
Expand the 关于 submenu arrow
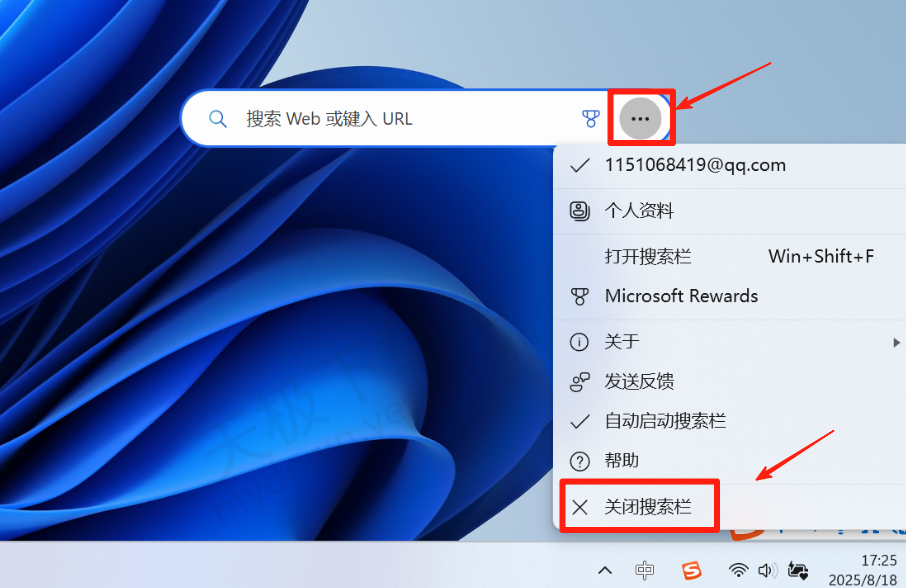pos(895,342)
